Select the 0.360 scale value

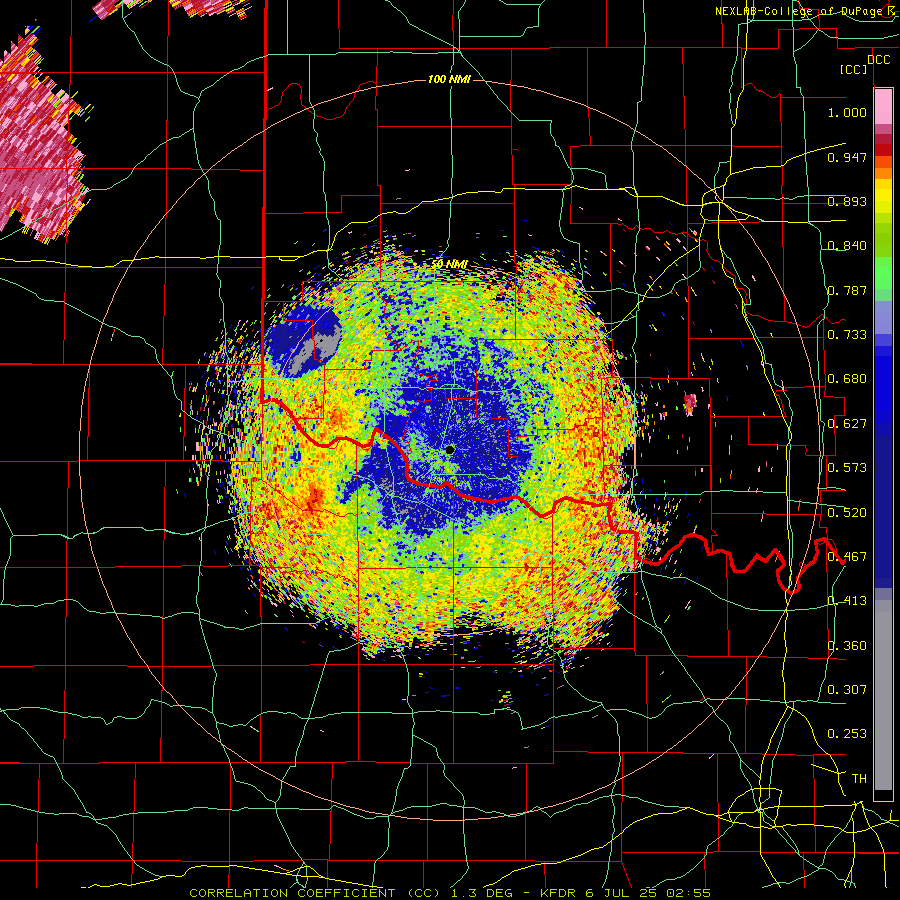(847, 646)
